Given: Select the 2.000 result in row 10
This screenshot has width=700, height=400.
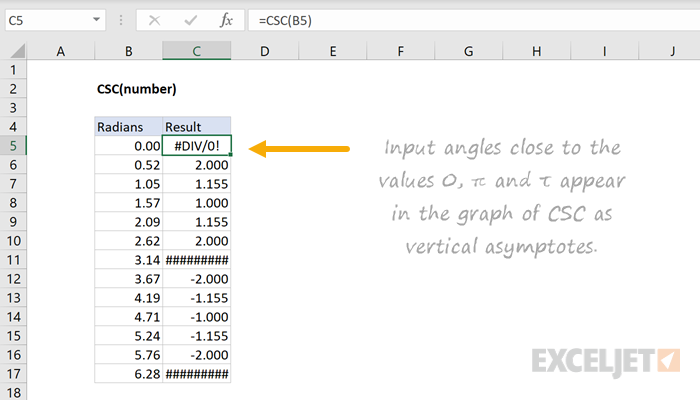Looking at the screenshot, I should (196, 241).
